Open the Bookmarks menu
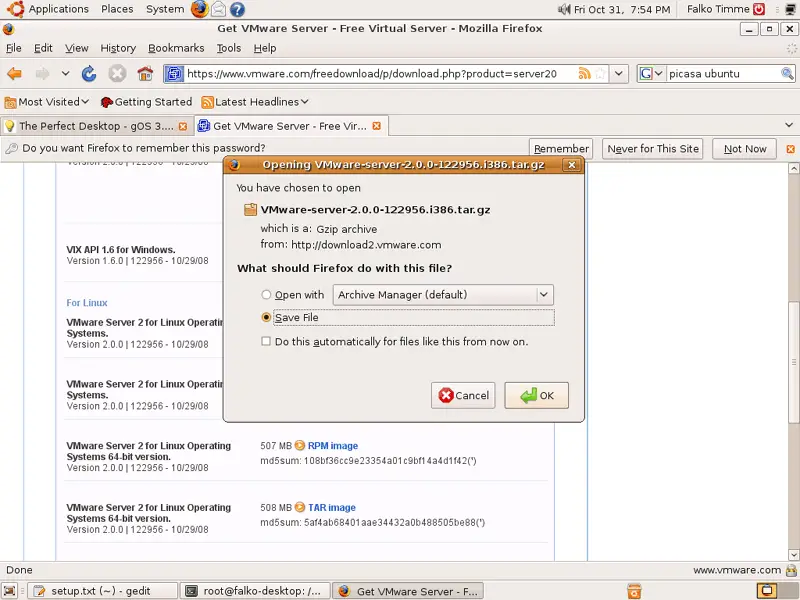This screenshot has width=800, height=600. tap(176, 48)
